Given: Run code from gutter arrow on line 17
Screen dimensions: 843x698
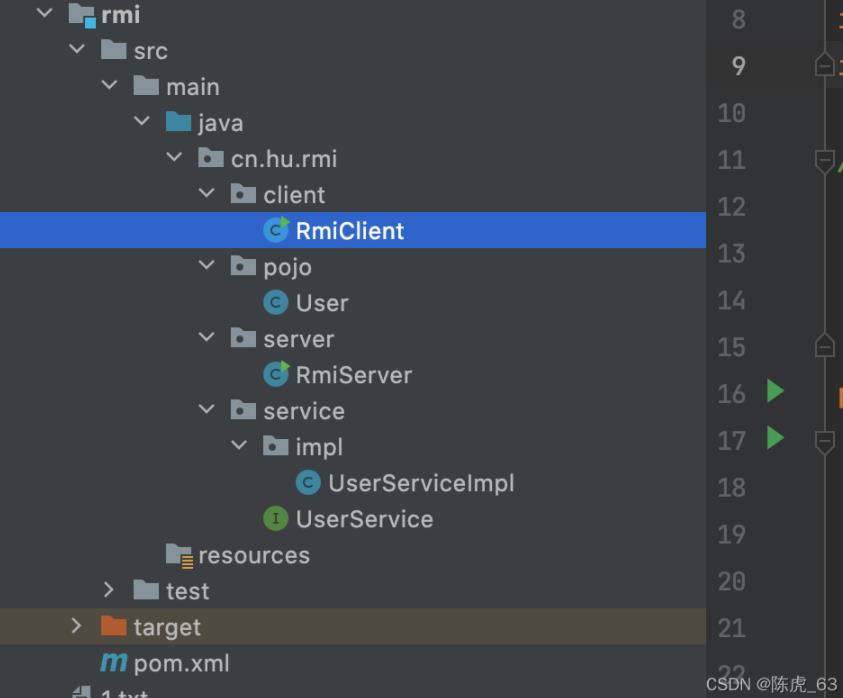Looking at the screenshot, I should point(775,438).
